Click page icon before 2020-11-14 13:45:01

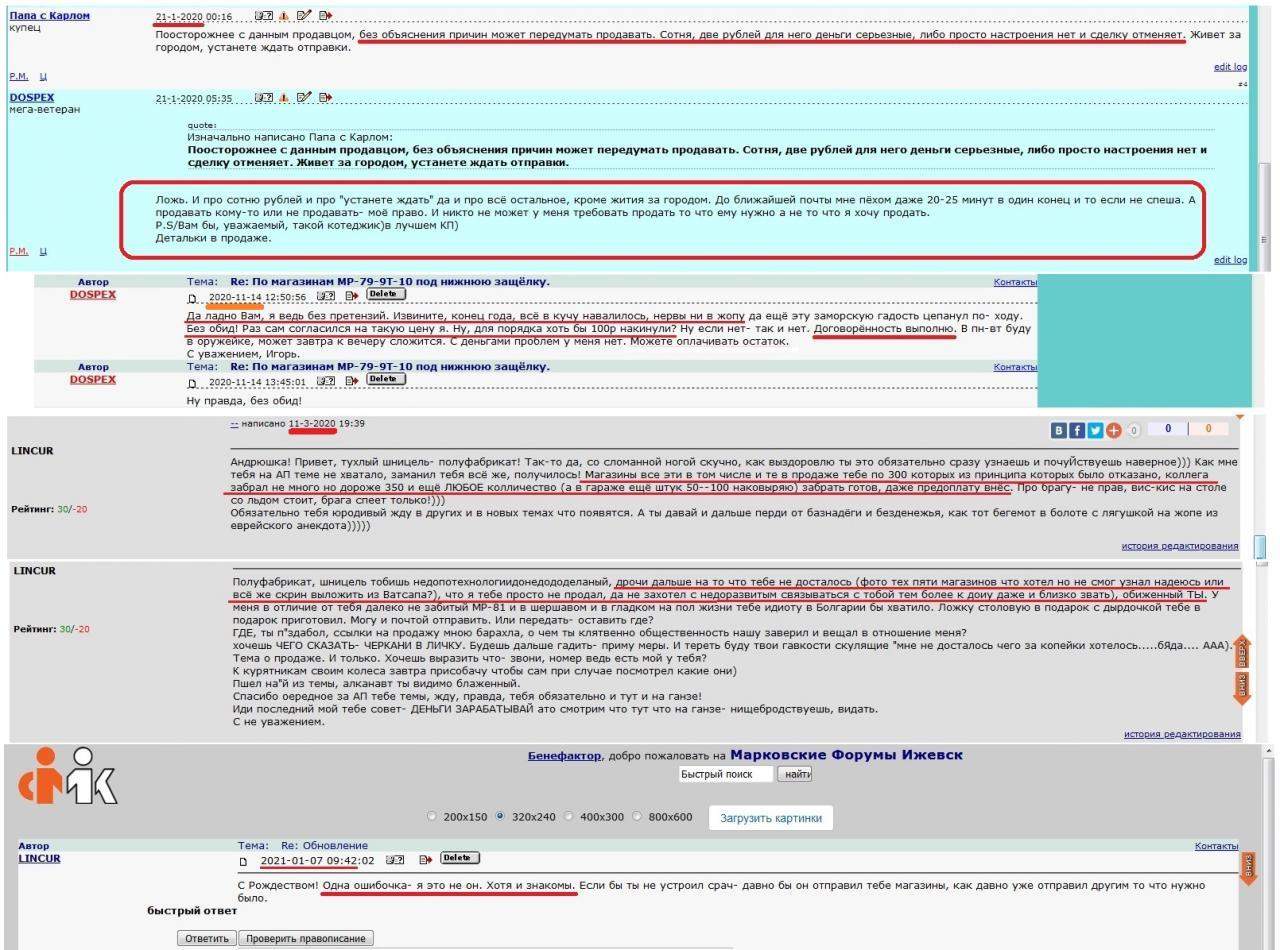pyautogui.click(x=193, y=382)
